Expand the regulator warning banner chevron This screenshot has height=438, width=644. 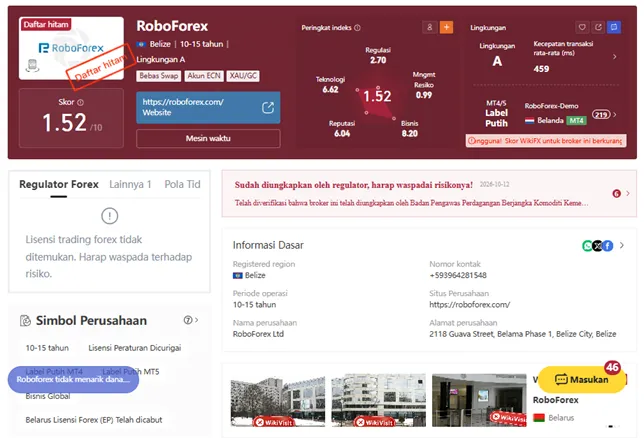pos(628,193)
